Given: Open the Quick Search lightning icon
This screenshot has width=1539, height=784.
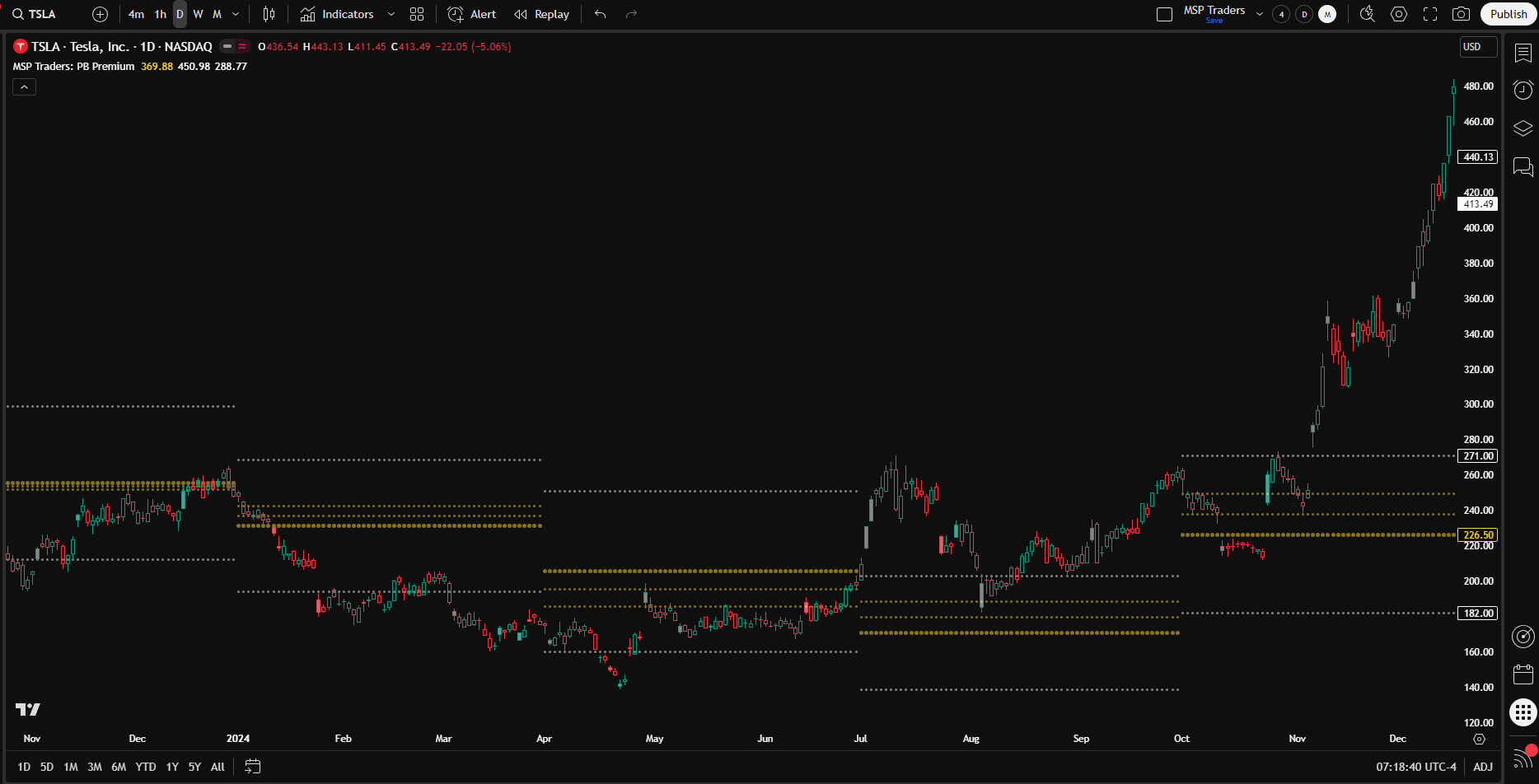Looking at the screenshot, I should tap(1367, 14).
